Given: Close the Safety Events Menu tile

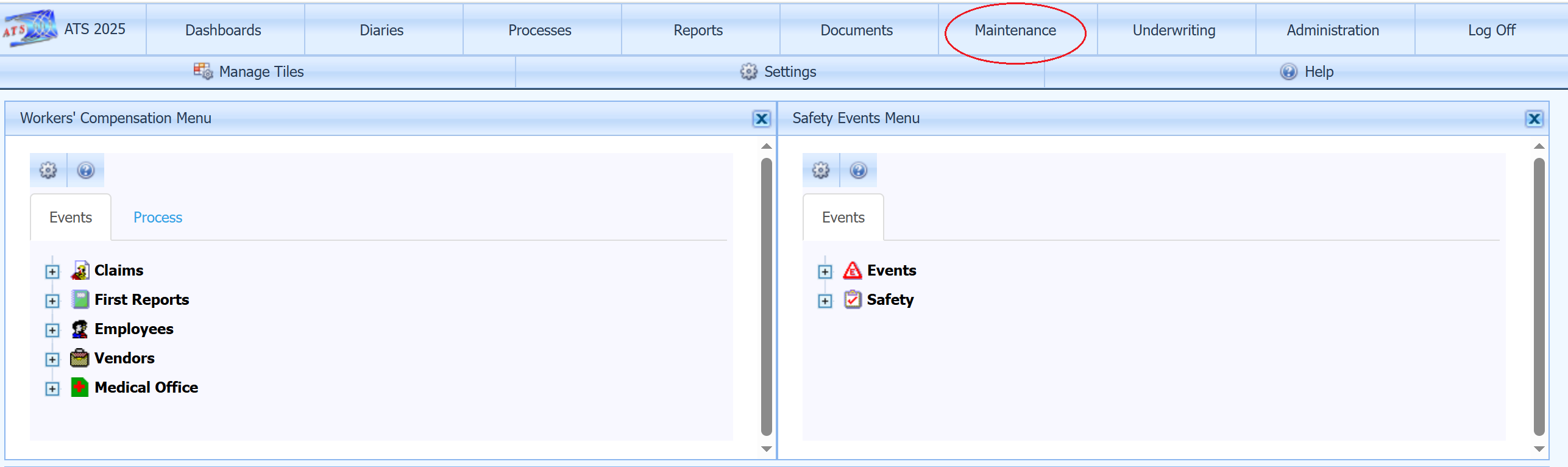Looking at the screenshot, I should pyautogui.click(x=1534, y=118).
